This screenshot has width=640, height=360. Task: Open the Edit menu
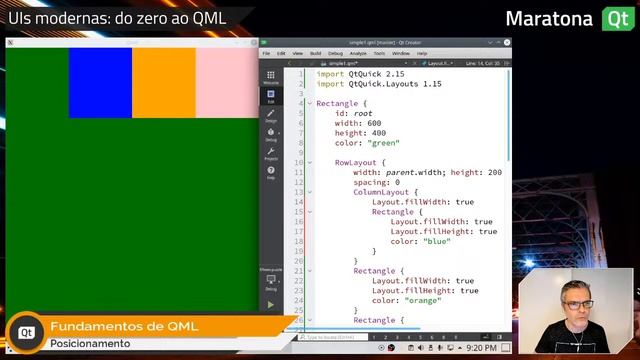pos(281,53)
